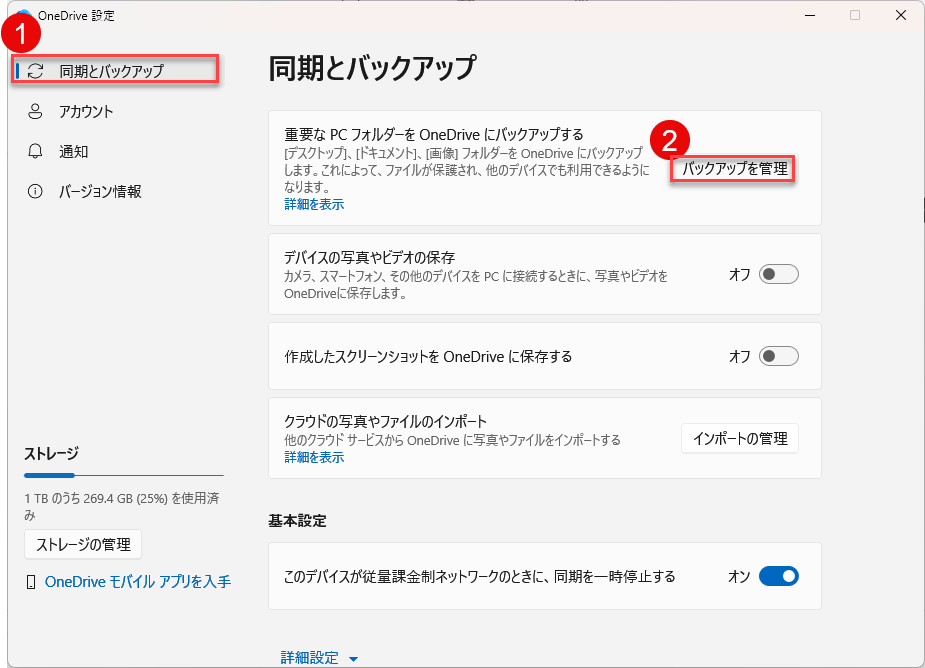Open 詳細を表示 link under PC folder backup

314,204
